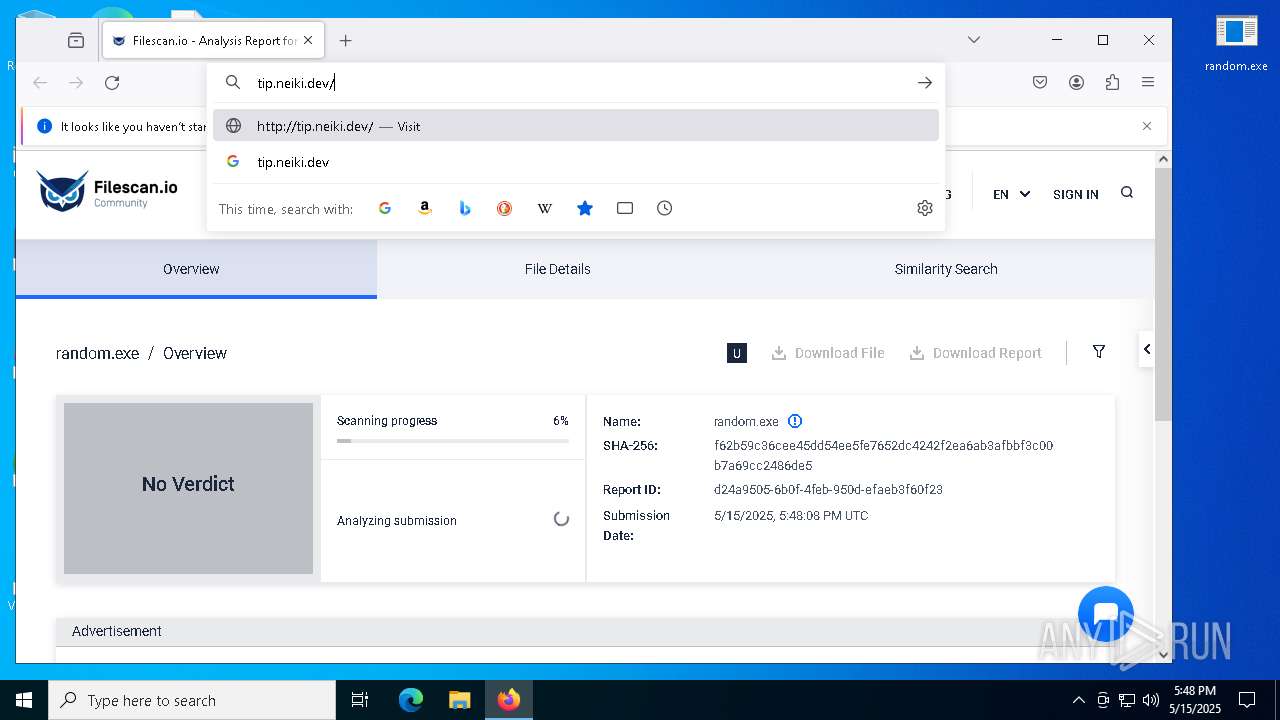The width and height of the screenshot is (1280, 720).
Task: Click Download Report button
Action: (975, 353)
